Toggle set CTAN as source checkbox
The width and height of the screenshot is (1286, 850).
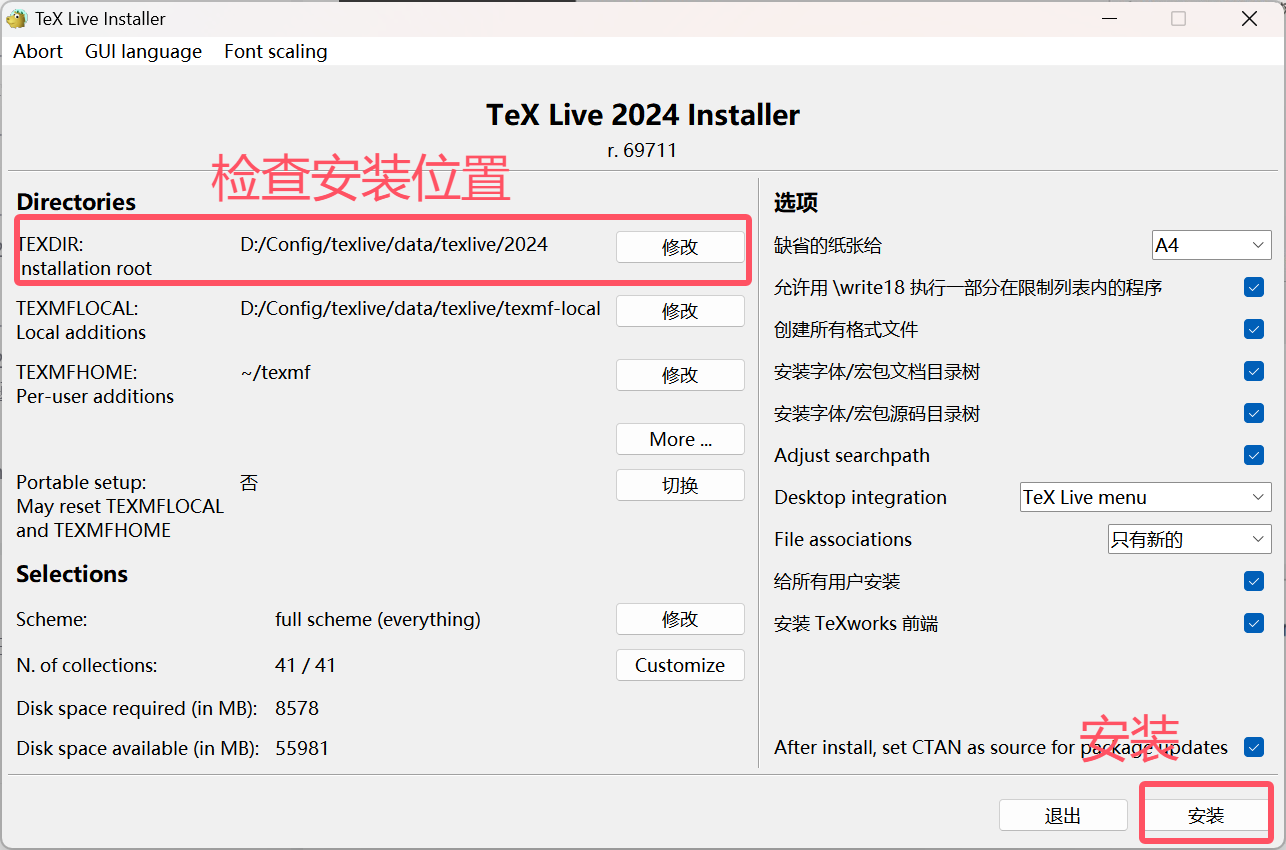coord(1254,747)
